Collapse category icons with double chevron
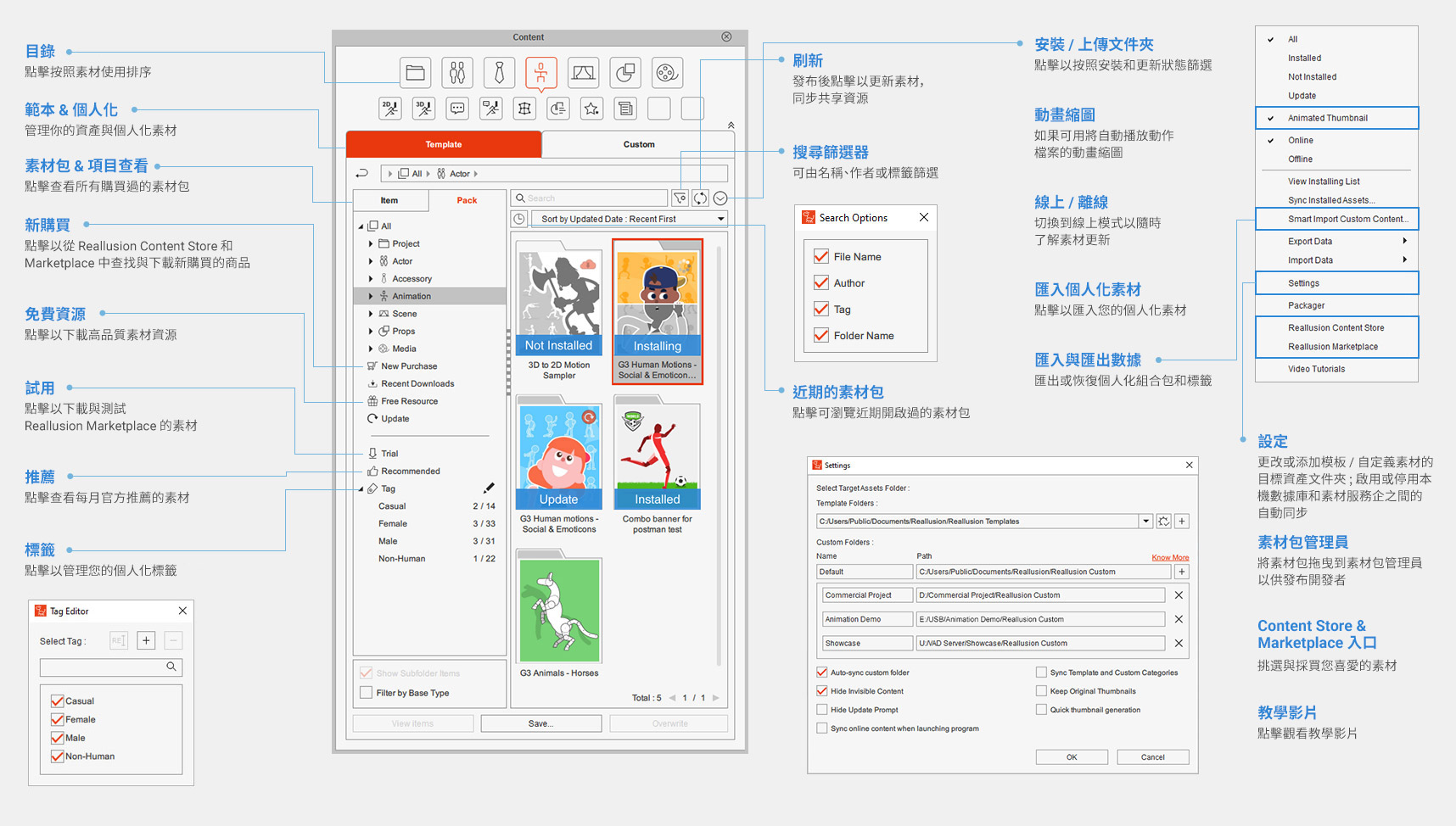This screenshot has width=1456, height=826. (731, 125)
